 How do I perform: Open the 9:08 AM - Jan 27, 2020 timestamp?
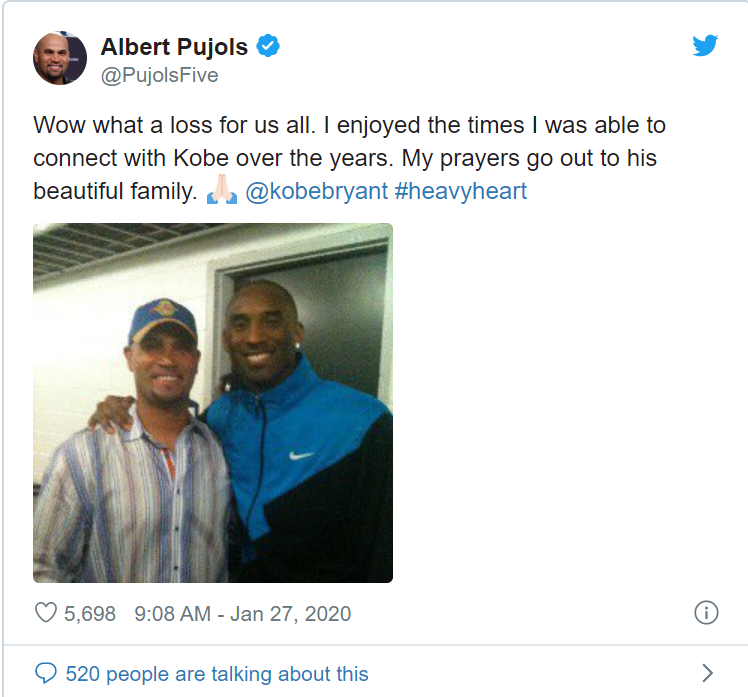241,613
